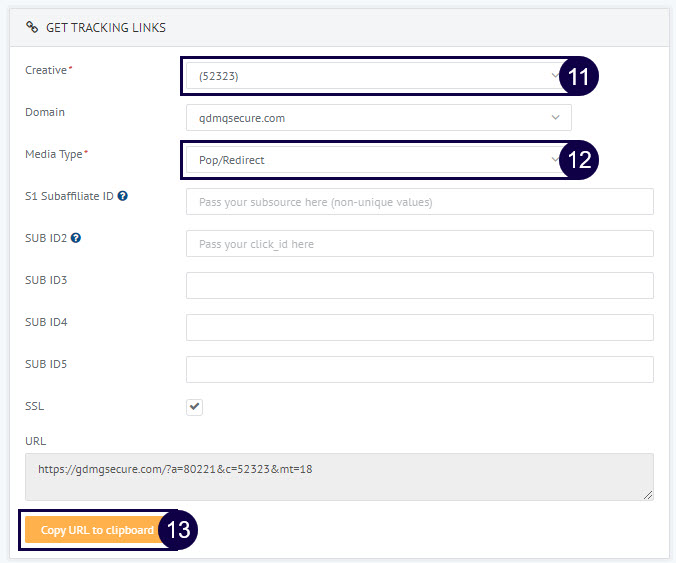Focus the SUB ID5 text field
This screenshot has width=676, height=563.
click(419, 369)
